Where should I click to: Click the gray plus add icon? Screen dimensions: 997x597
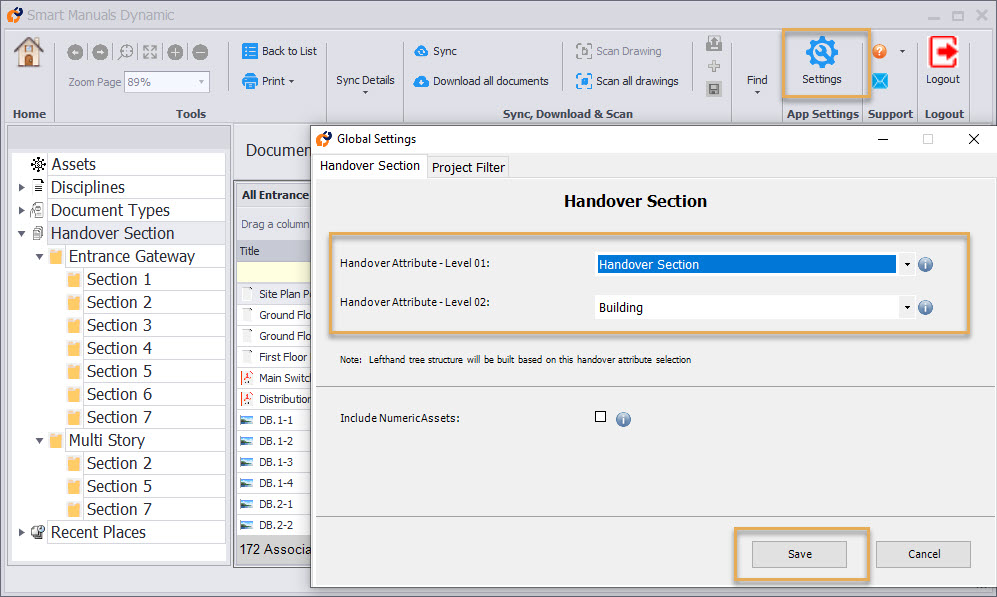pos(714,66)
